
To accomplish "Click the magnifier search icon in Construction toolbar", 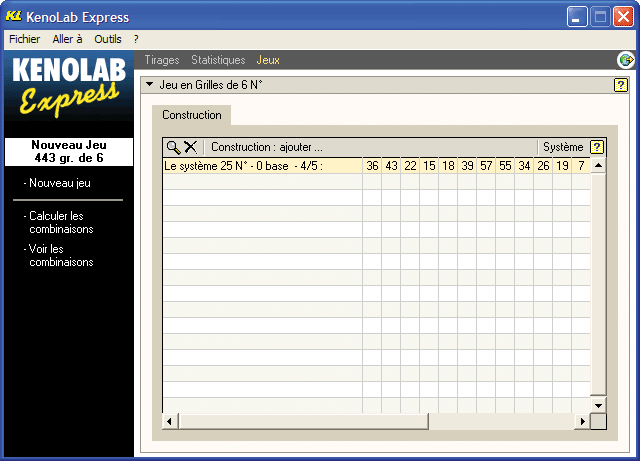I will (x=173, y=147).
